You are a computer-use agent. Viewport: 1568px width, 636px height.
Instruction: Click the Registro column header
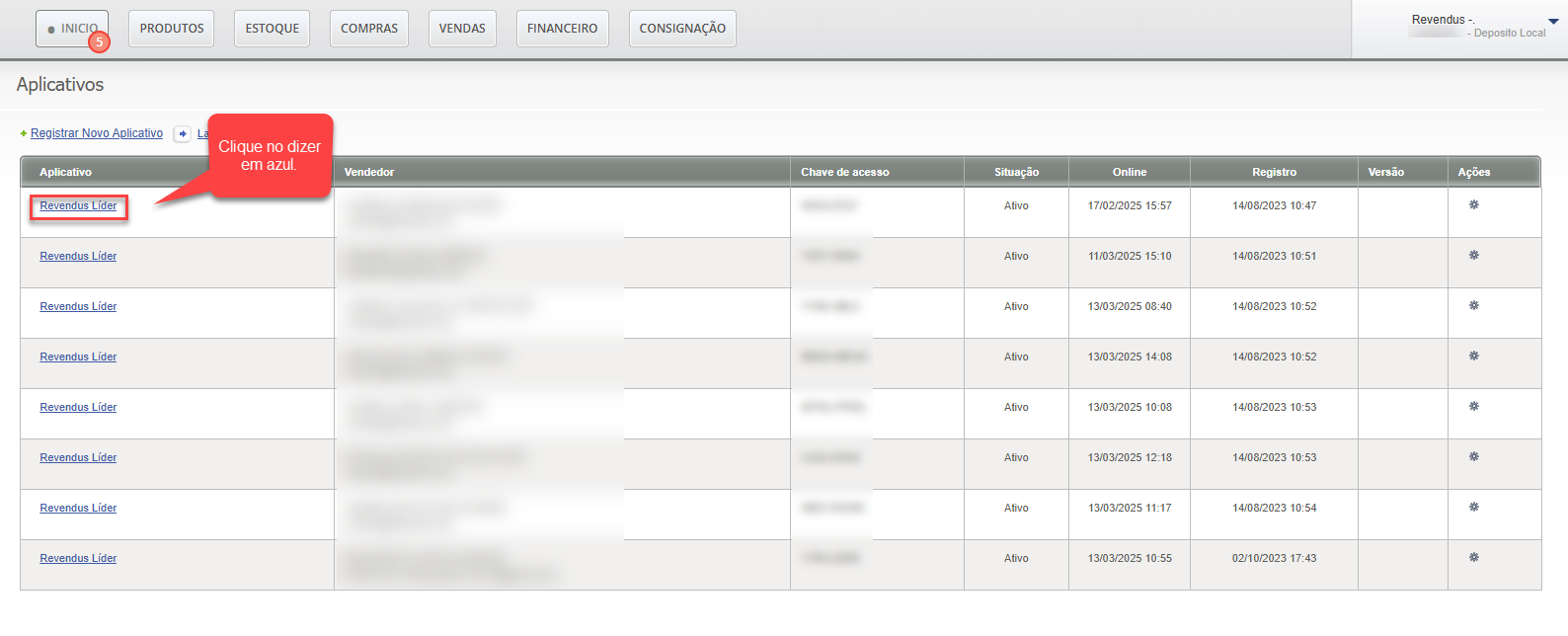(x=1274, y=172)
